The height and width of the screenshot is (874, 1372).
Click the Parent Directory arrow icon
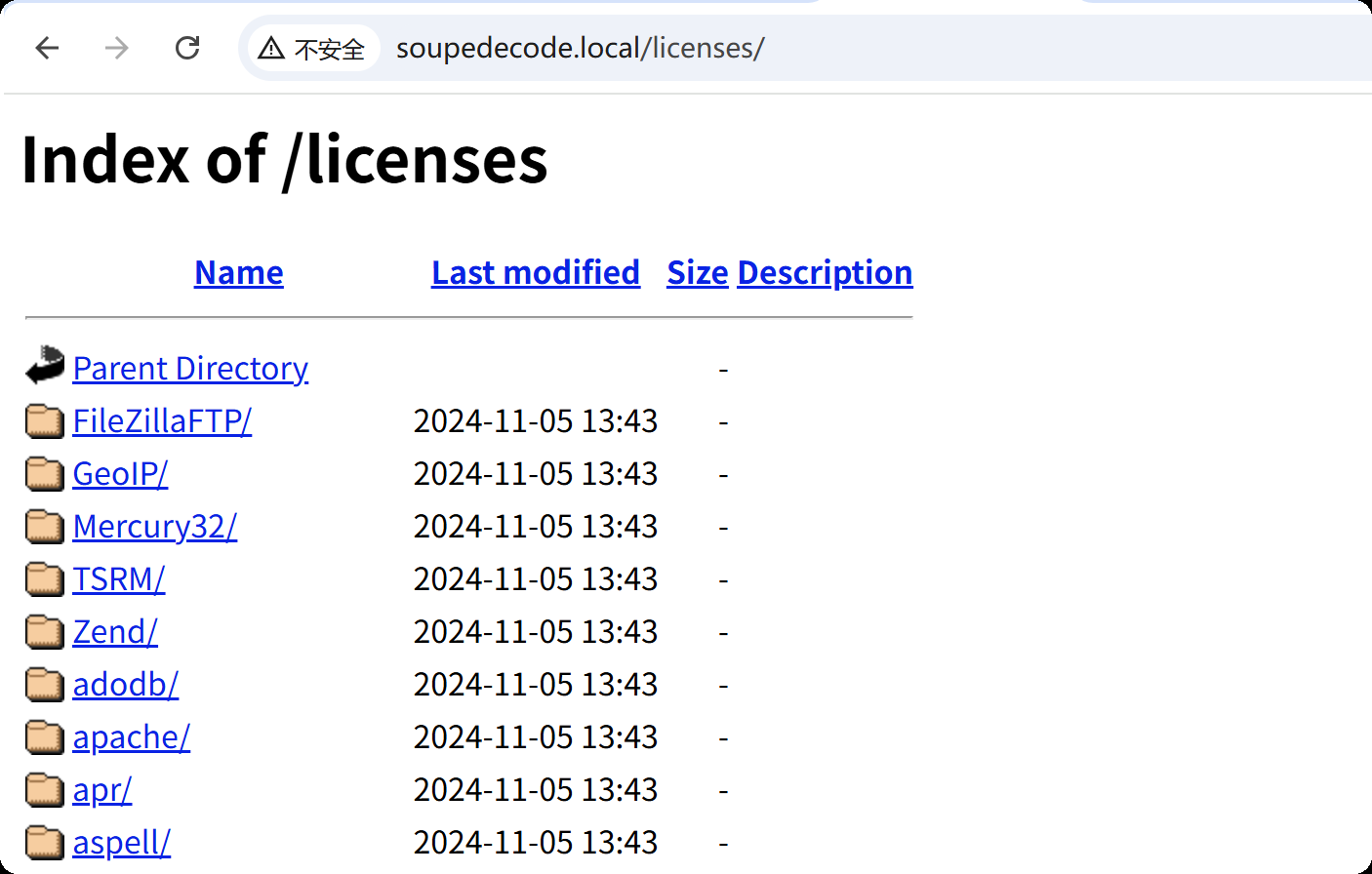(x=43, y=367)
